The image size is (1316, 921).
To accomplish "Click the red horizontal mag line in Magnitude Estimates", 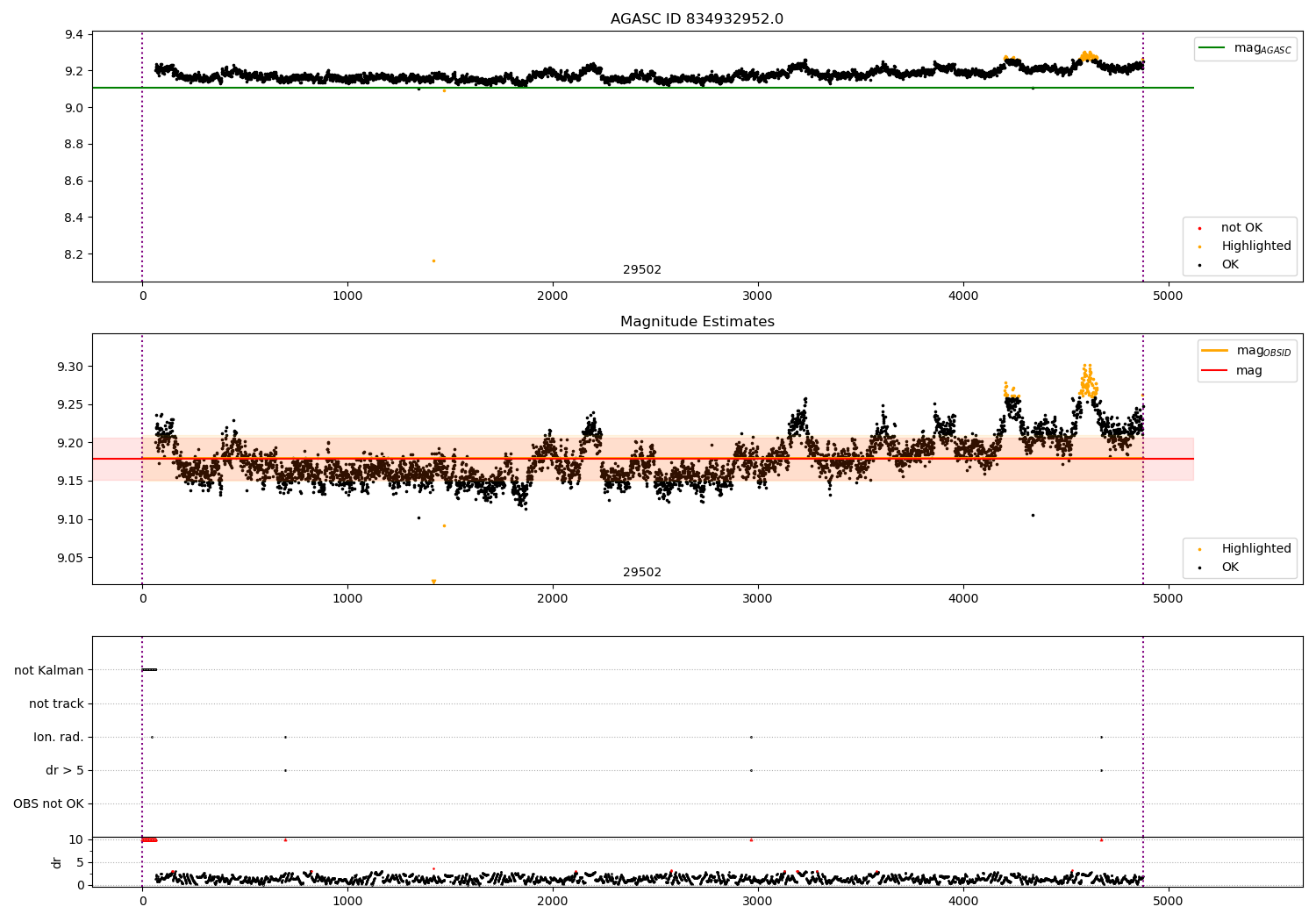I will pos(643,459).
